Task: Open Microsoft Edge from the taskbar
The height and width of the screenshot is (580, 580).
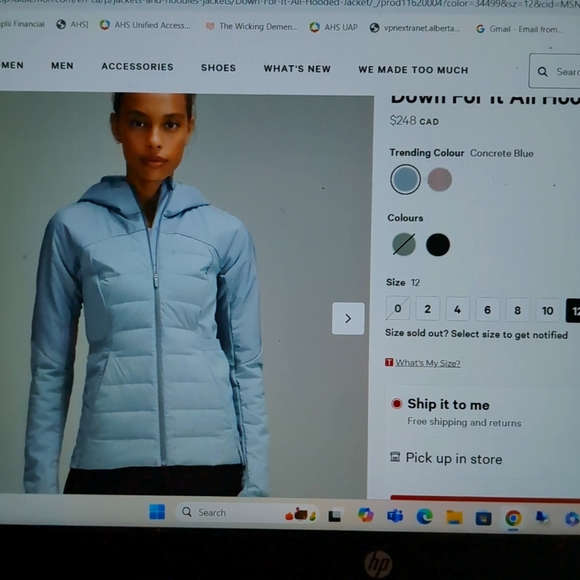Action: 424,516
